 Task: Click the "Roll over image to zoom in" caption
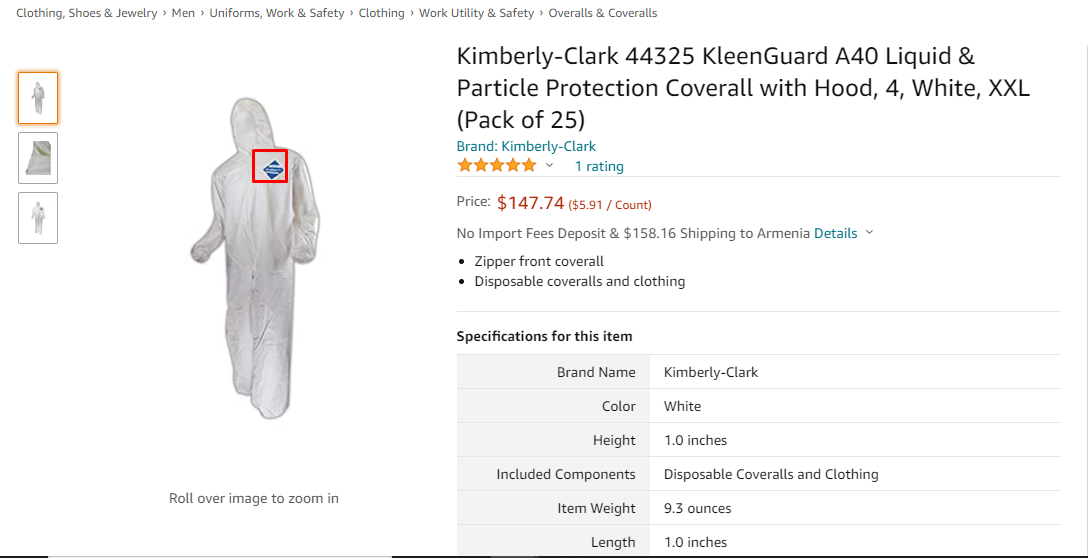[x=254, y=498]
